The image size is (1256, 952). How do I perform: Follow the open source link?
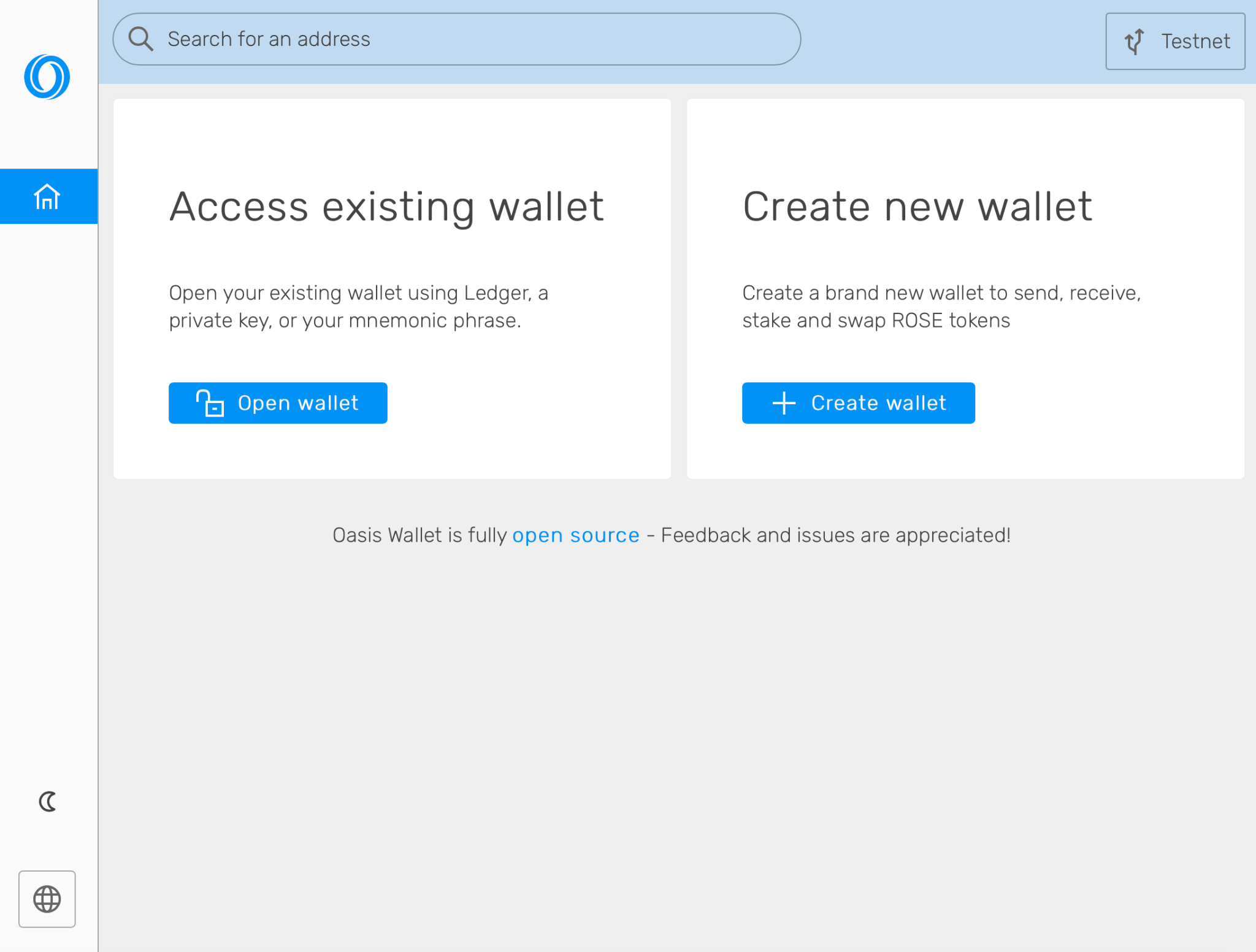tap(576, 535)
